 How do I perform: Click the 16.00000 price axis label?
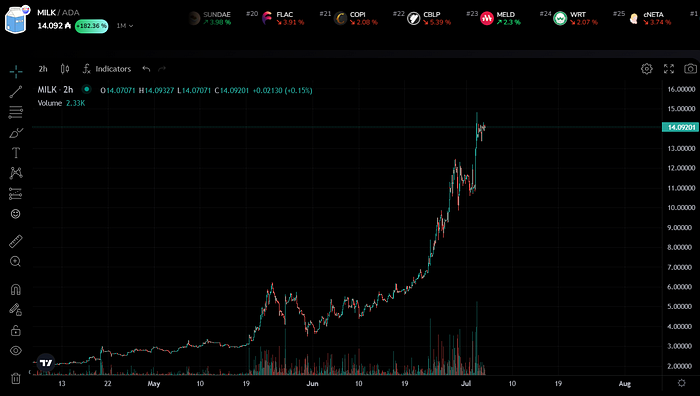[x=681, y=89]
